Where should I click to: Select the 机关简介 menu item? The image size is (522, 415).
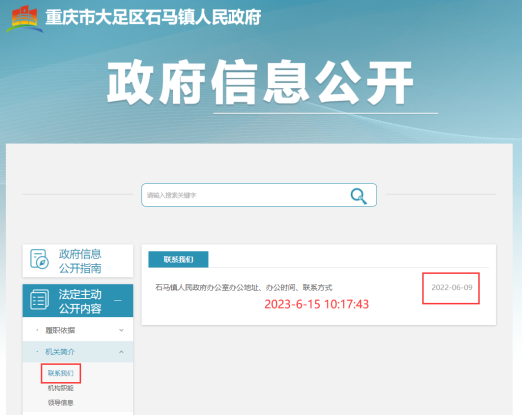tap(60, 352)
